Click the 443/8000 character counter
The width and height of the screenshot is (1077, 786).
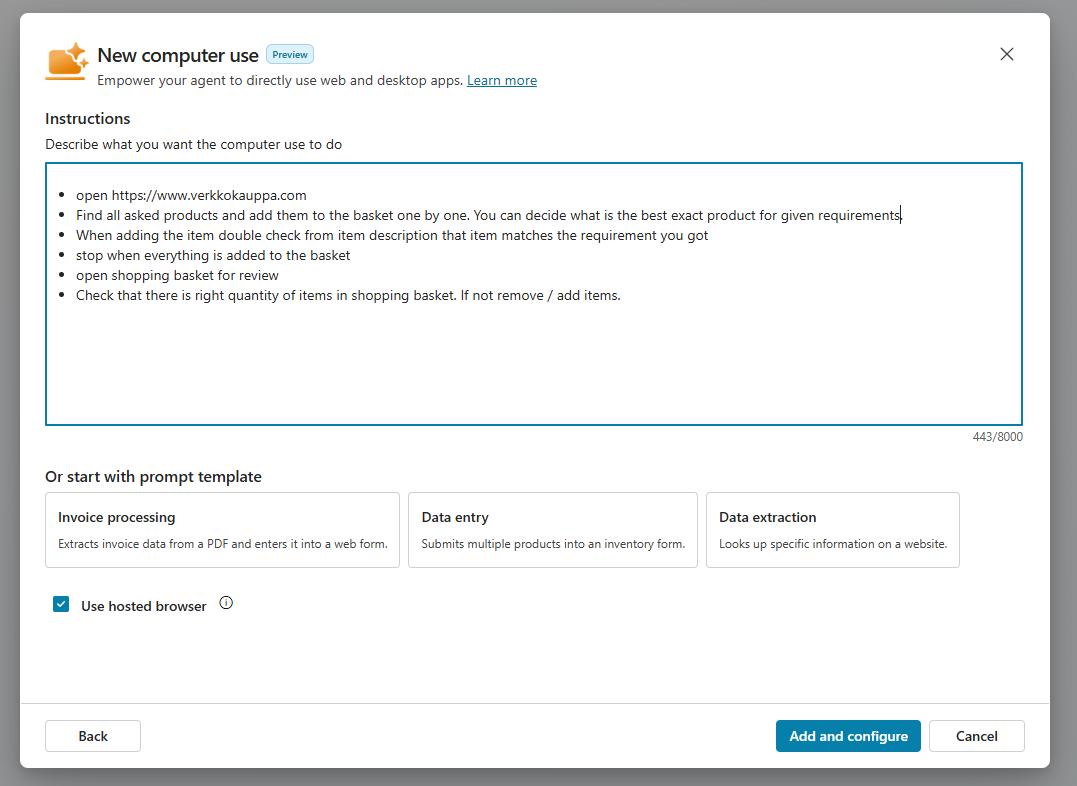(997, 437)
